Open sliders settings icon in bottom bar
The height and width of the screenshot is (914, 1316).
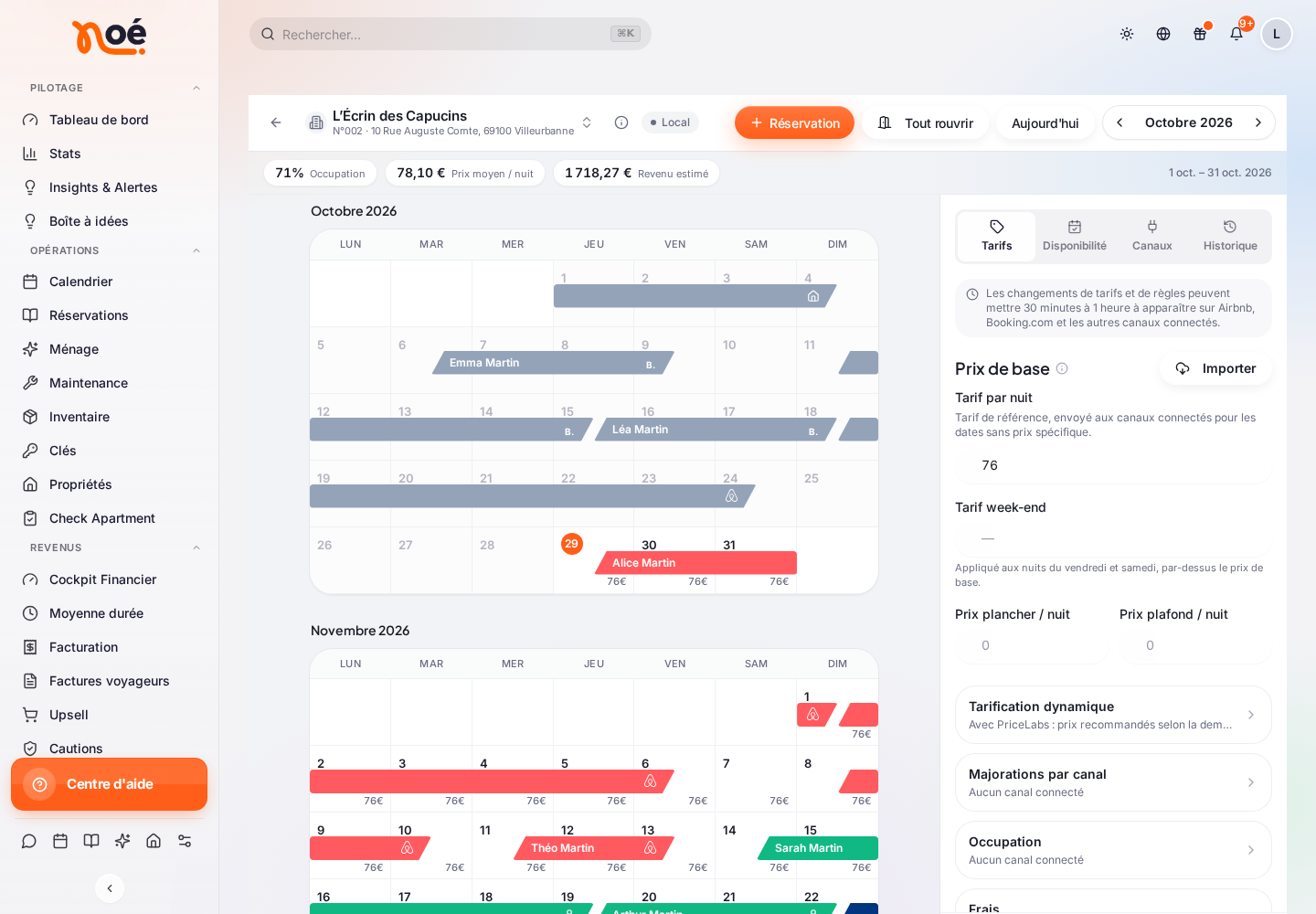[185, 841]
